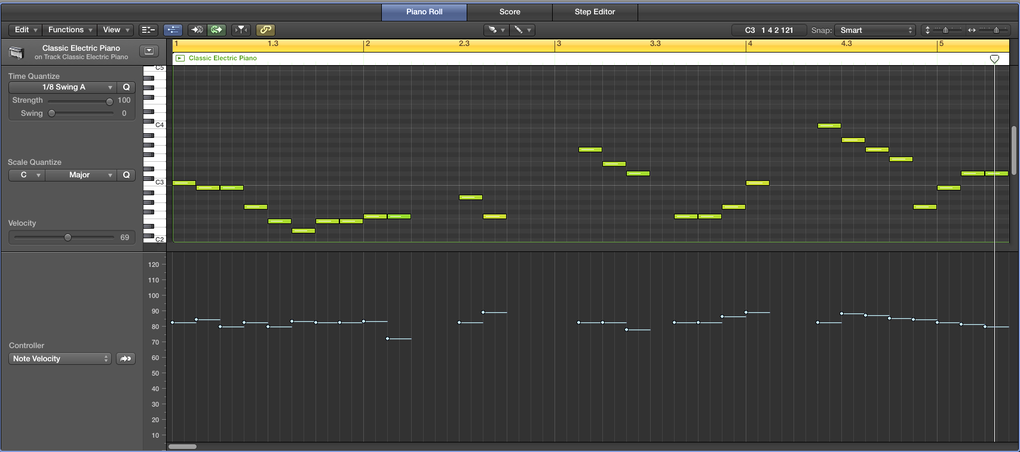
Task: Select the highest note just above C4
Action: tap(829, 126)
